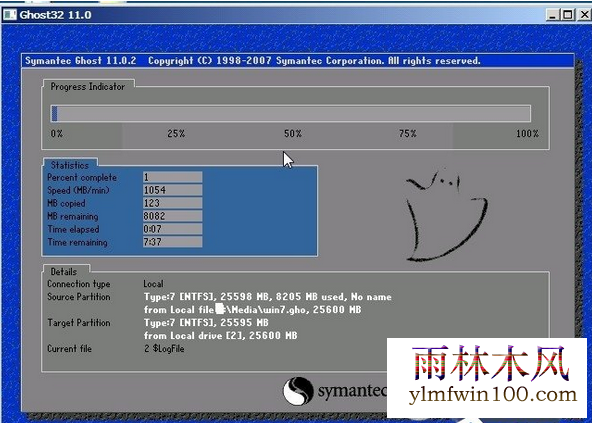Click the 'Type:7 [NTFS], 25595 MB' target line
This screenshot has width=592, height=423.
206,323
